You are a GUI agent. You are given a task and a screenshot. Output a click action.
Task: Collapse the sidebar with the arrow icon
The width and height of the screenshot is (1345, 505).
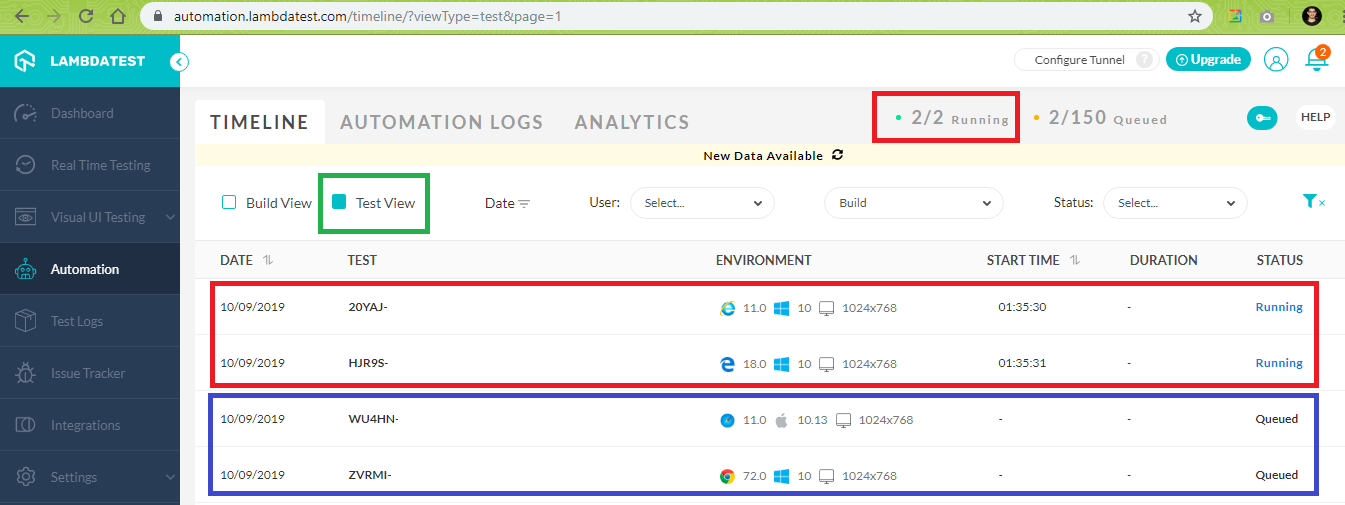point(179,62)
